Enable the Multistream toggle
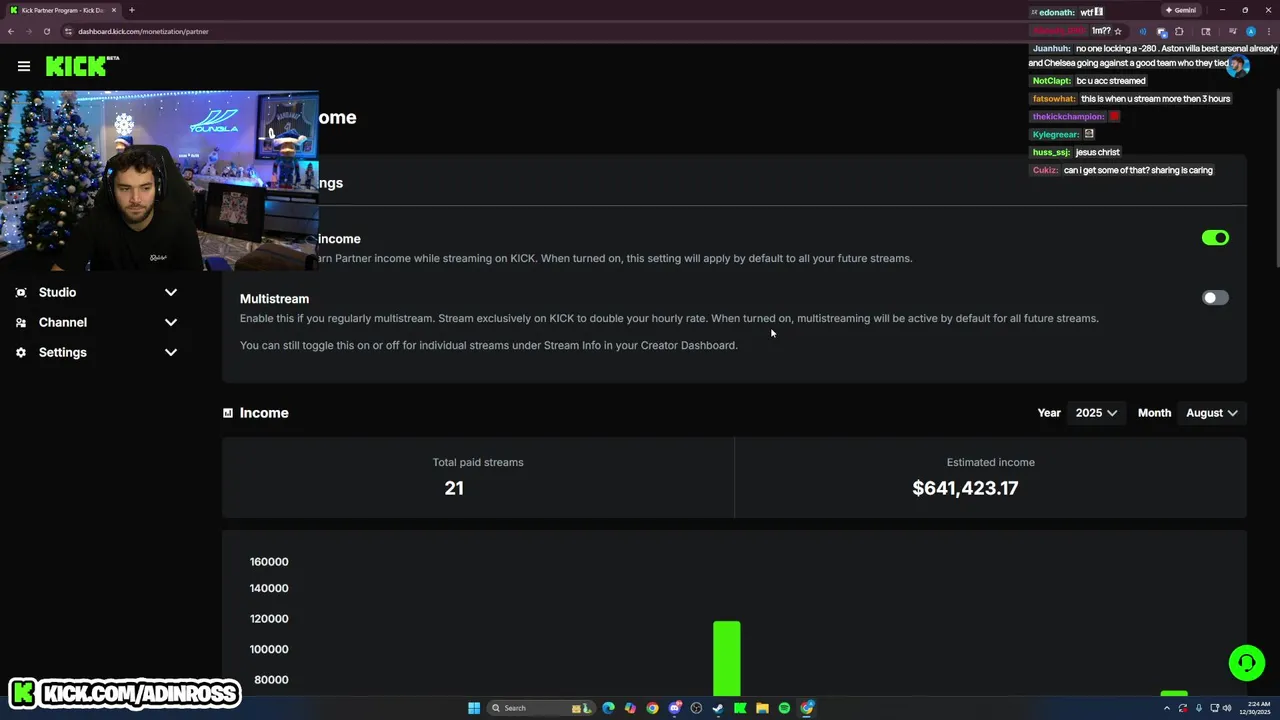 (1215, 298)
